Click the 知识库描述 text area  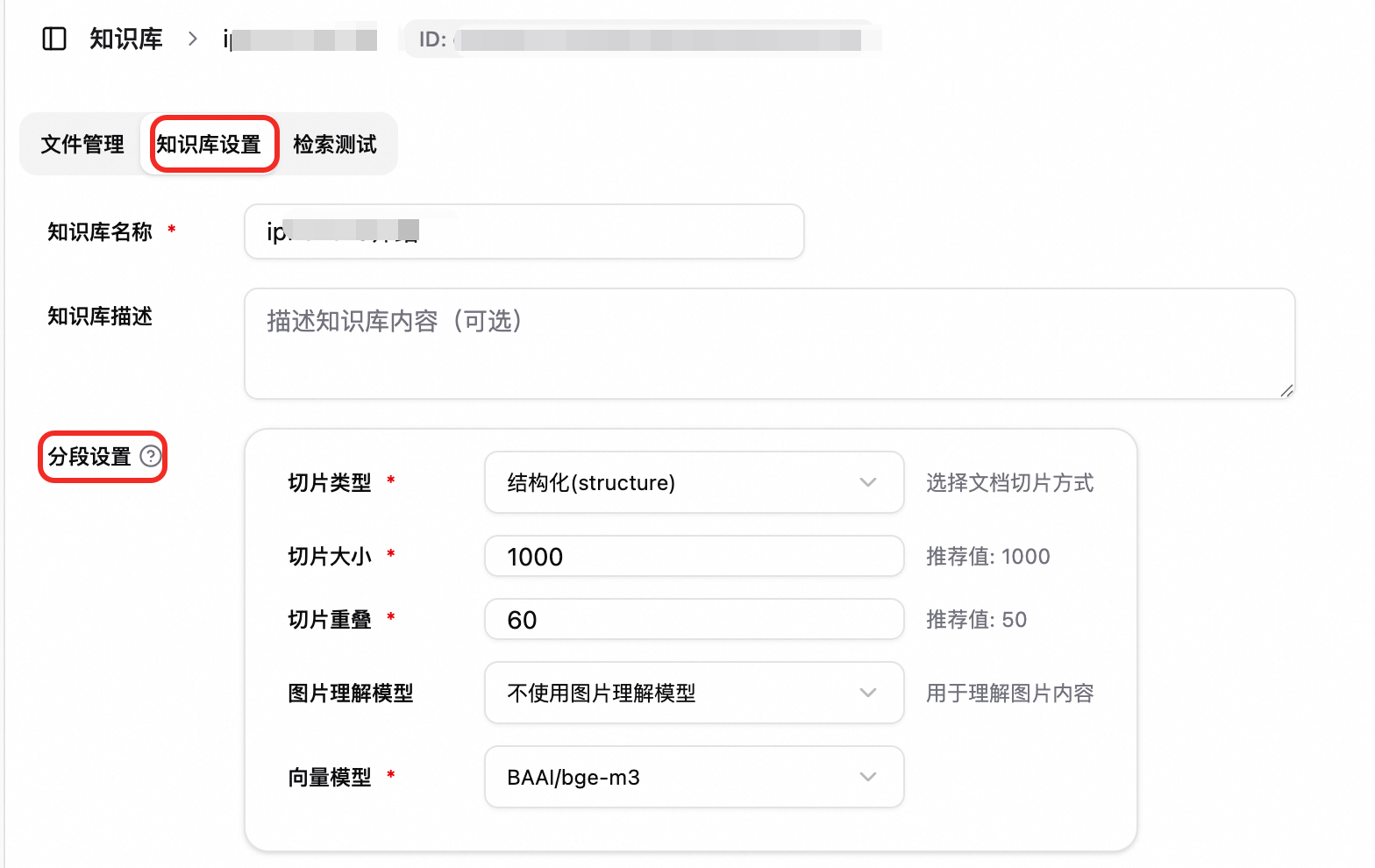coord(770,344)
